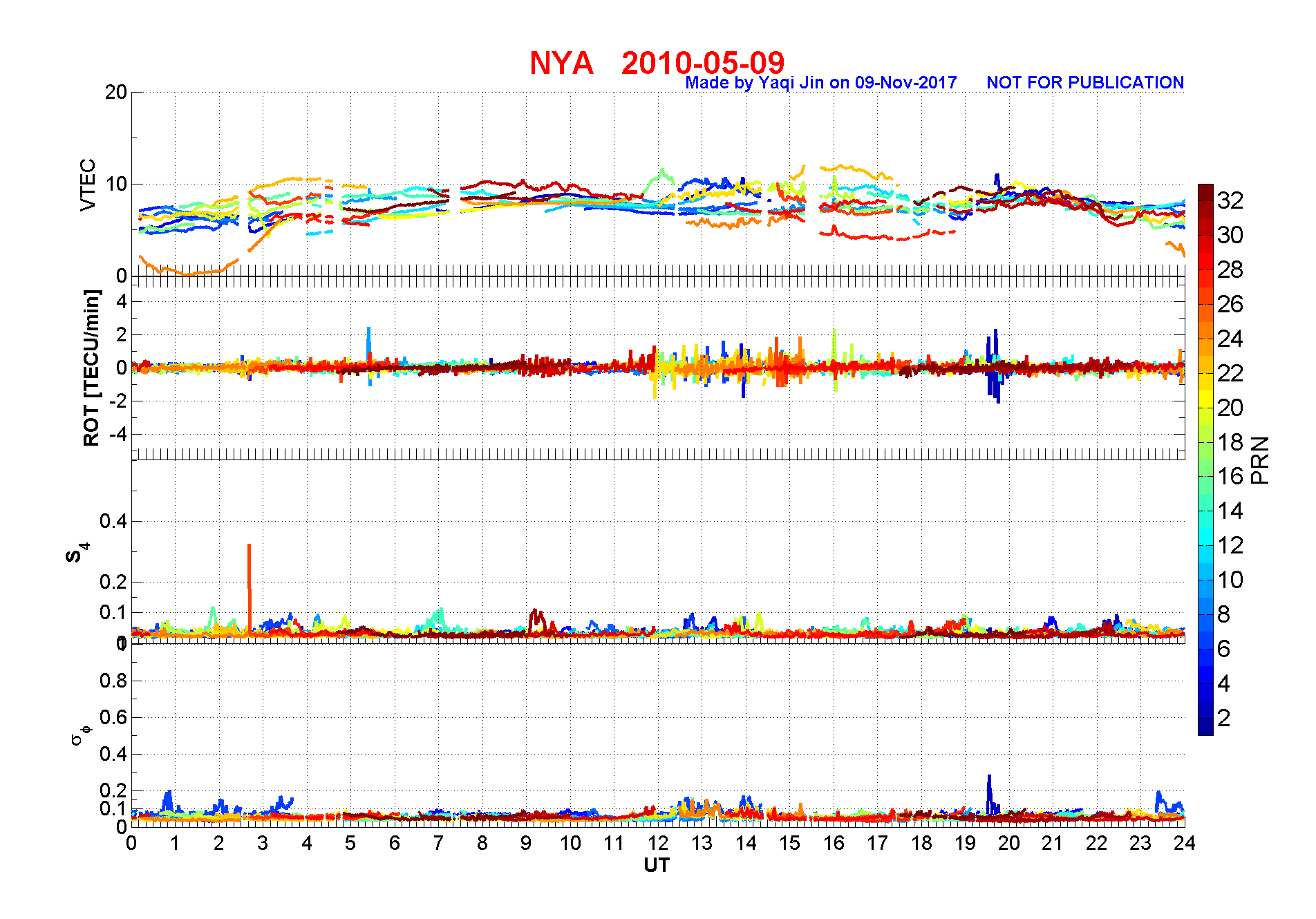Click the "-4" ROT y-axis tick label

[118, 435]
